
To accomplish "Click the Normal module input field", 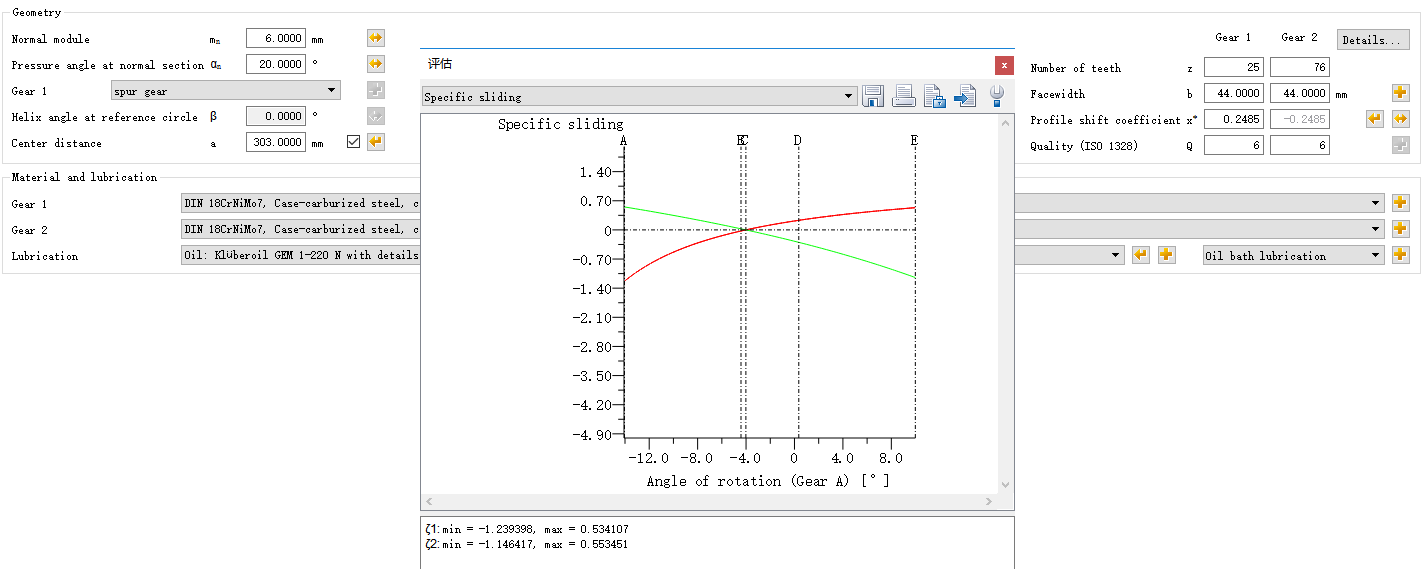I will pos(275,39).
